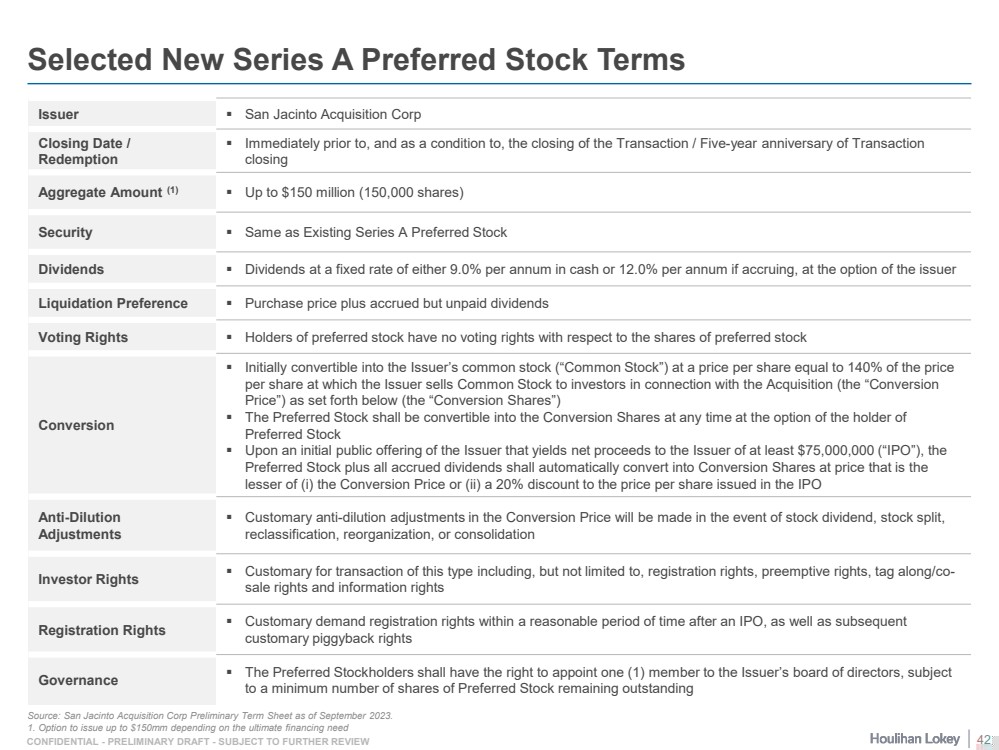999x750 pixels.
Task: Click the 'Voting Rights' row label
Action: point(83,337)
